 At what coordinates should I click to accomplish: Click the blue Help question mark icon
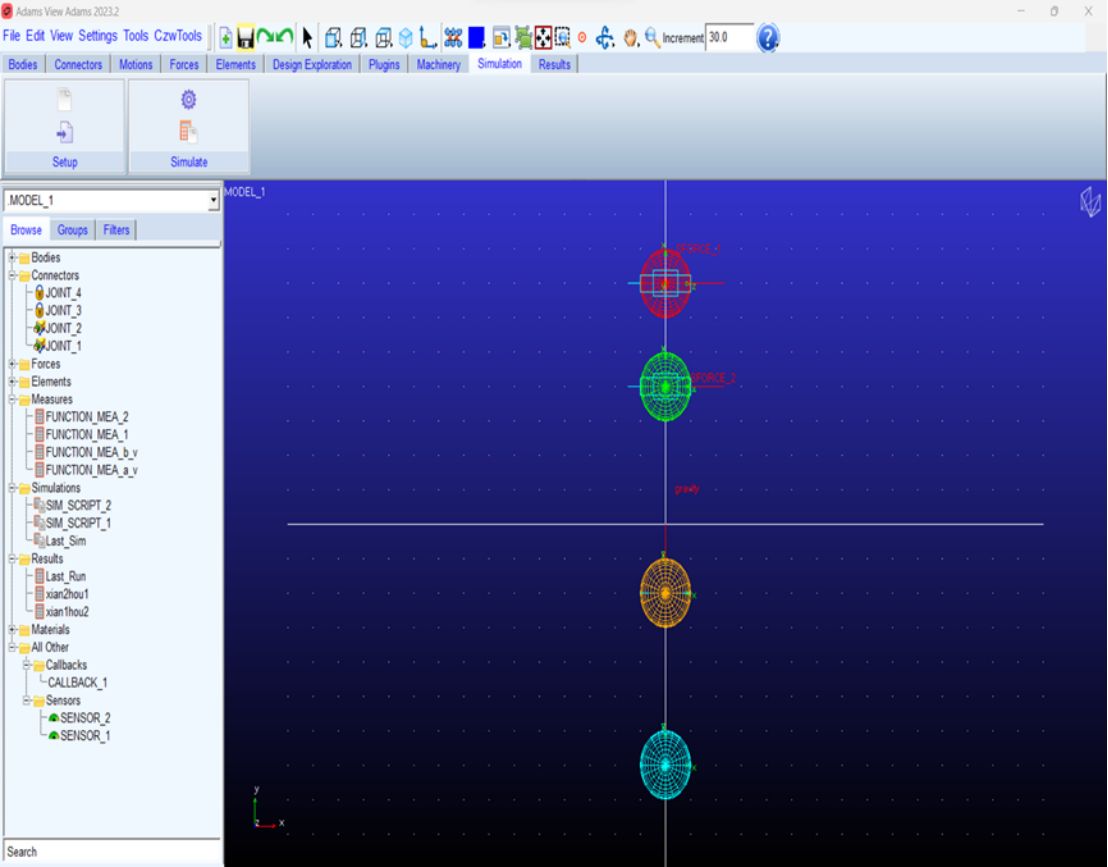[768, 38]
